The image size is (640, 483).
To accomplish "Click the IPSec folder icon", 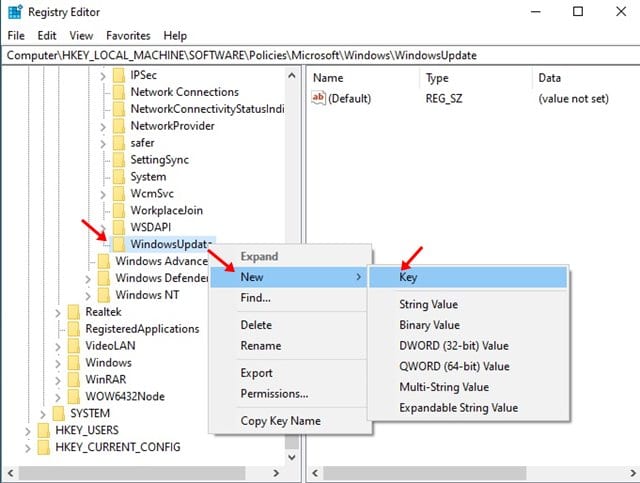I will click(119, 75).
